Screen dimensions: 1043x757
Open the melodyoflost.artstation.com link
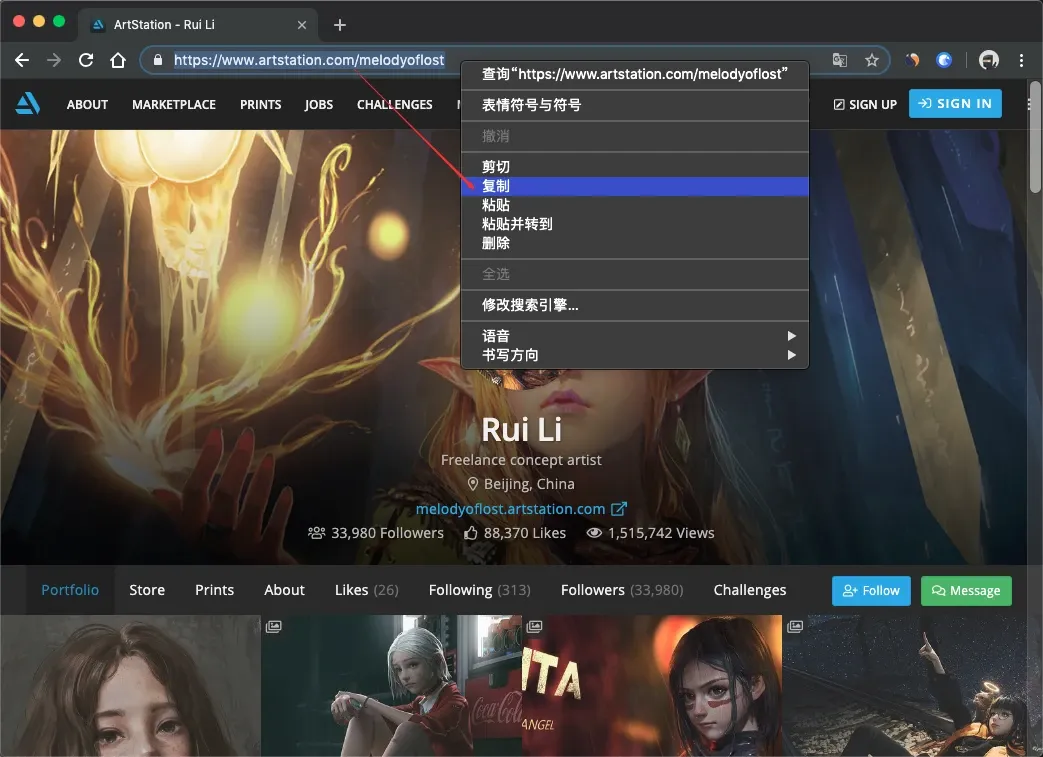510,509
